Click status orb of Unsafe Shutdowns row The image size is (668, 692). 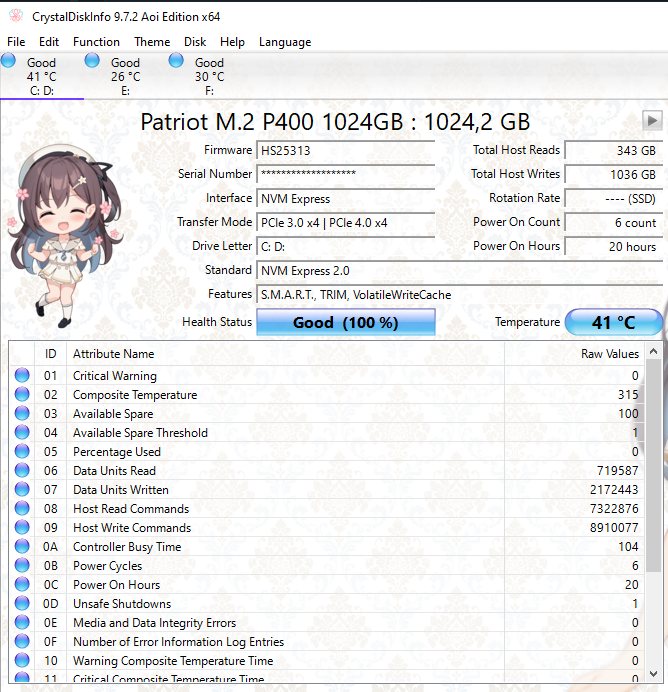pyautogui.click(x=22, y=603)
